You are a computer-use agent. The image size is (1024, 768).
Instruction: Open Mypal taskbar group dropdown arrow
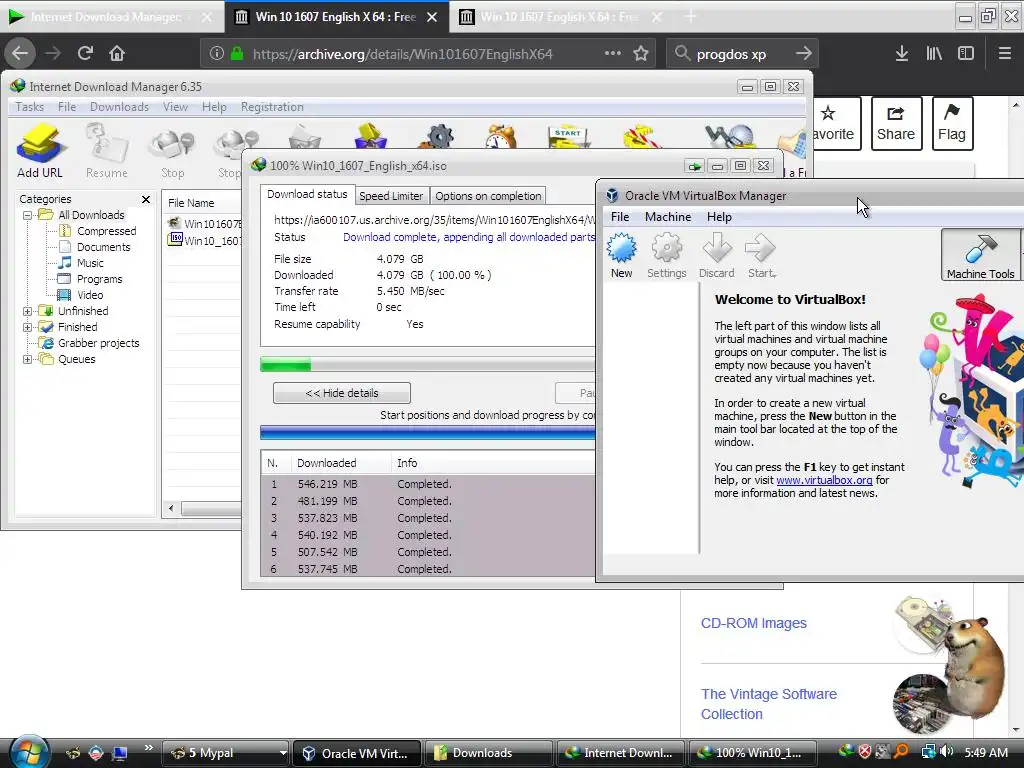pyautogui.click(x=283, y=753)
